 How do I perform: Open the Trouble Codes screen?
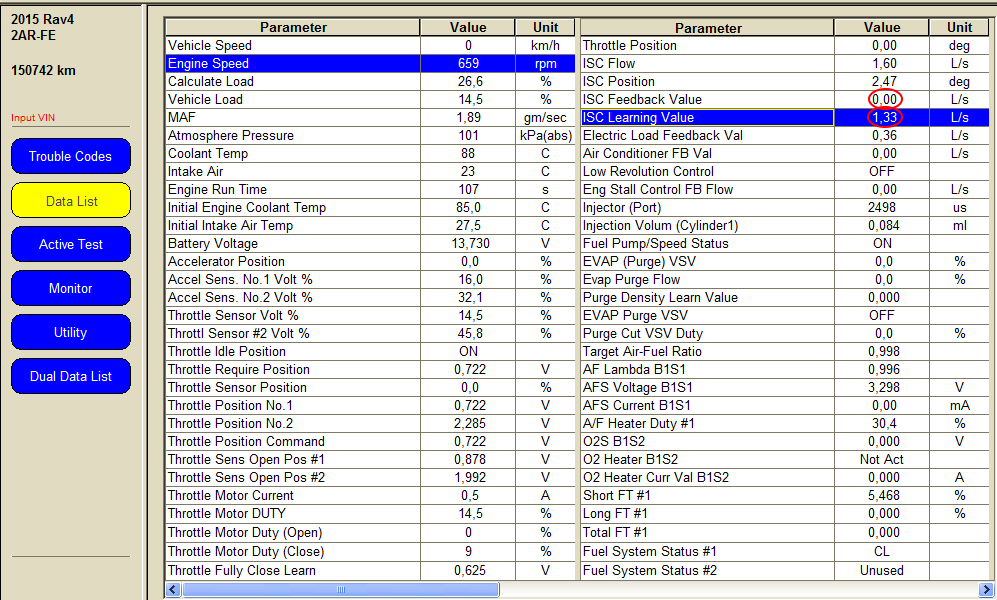point(71,156)
